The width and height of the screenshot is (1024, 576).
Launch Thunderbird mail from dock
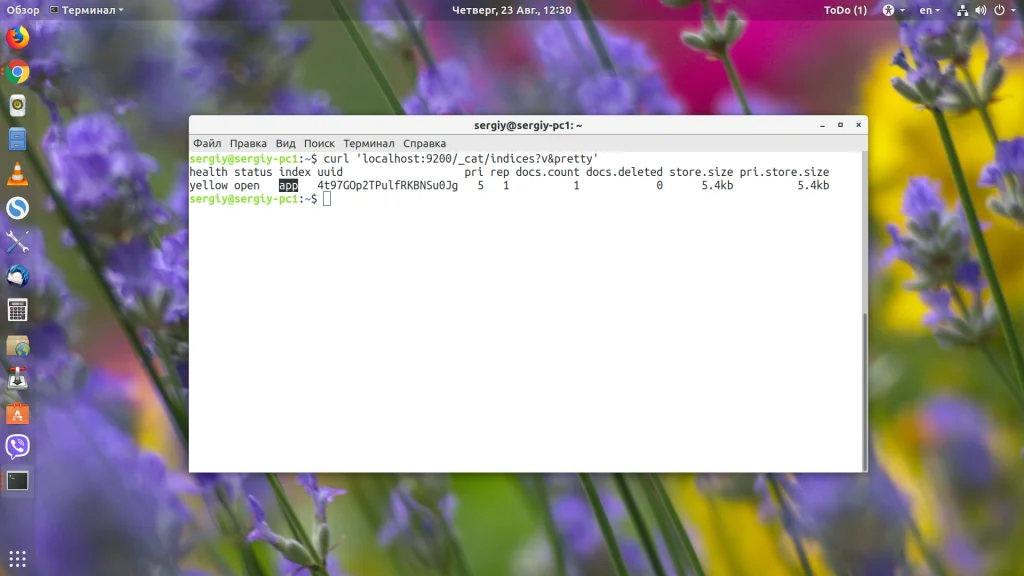pos(18,276)
